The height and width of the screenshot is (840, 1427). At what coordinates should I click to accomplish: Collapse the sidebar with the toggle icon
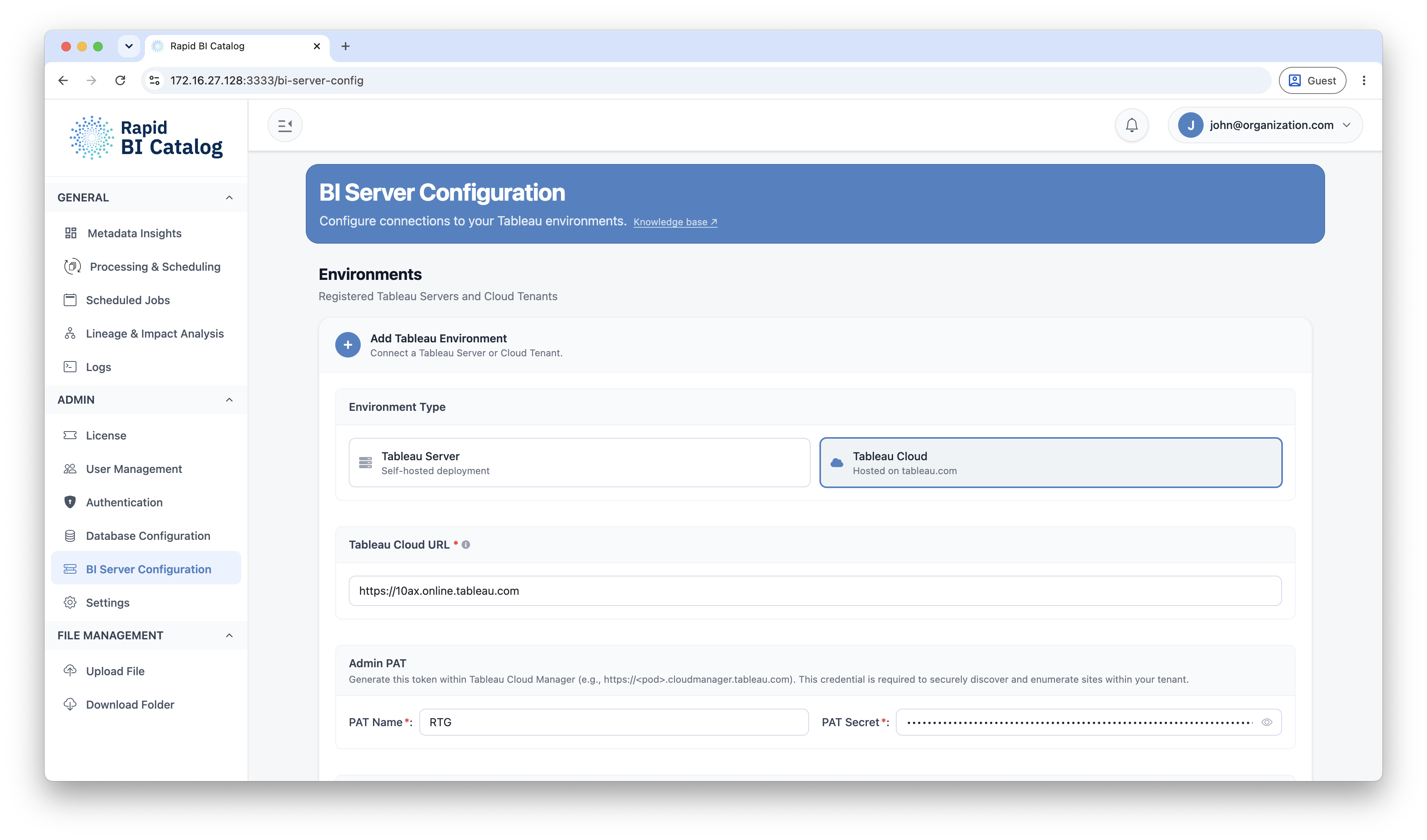(x=285, y=125)
